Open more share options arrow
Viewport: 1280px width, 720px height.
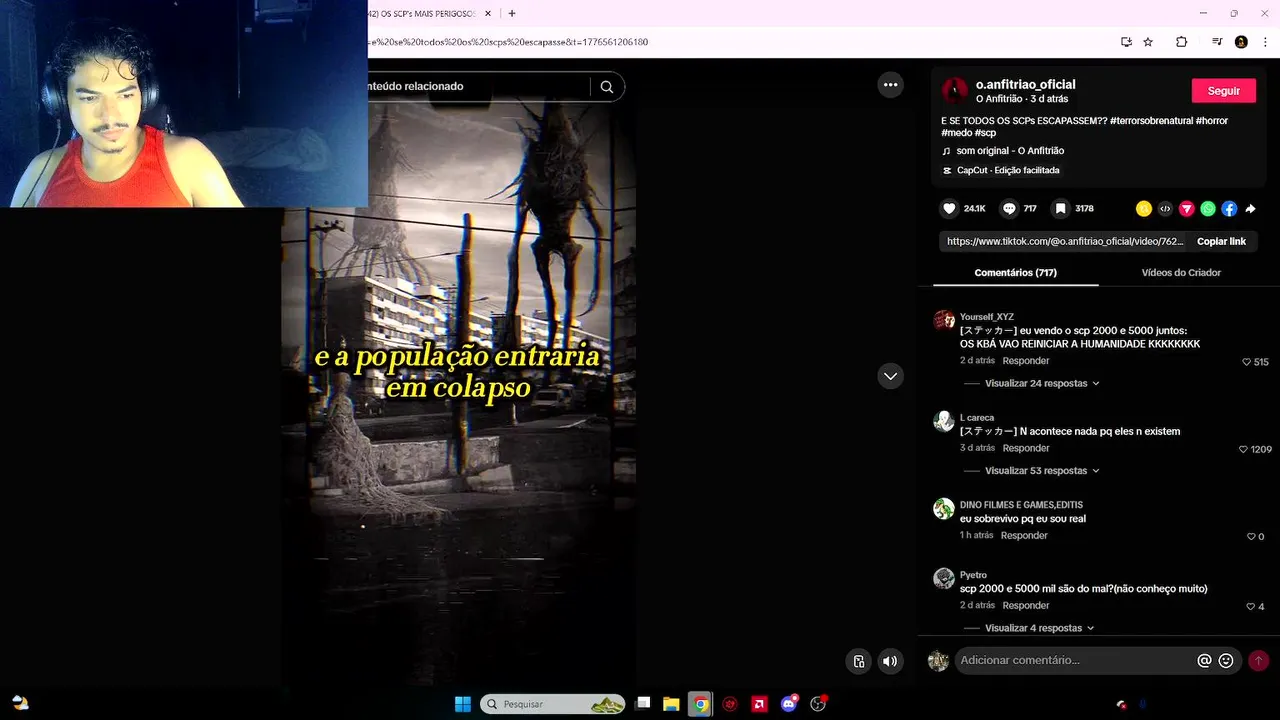click(1250, 209)
